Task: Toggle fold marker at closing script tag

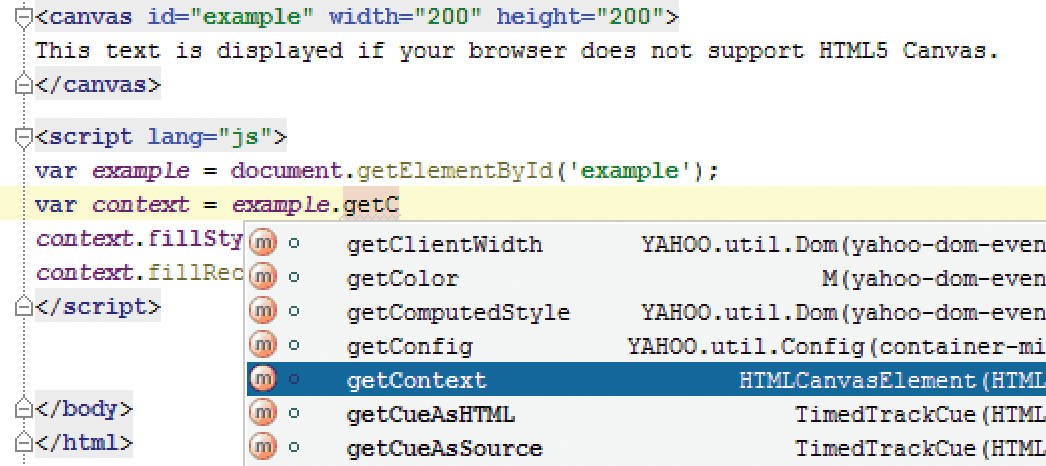Action: tap(25, 306)
